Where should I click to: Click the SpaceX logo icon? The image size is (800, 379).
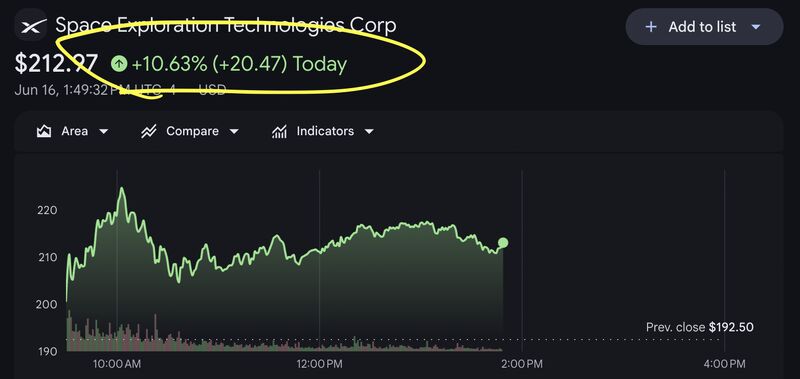coord(31,24)
